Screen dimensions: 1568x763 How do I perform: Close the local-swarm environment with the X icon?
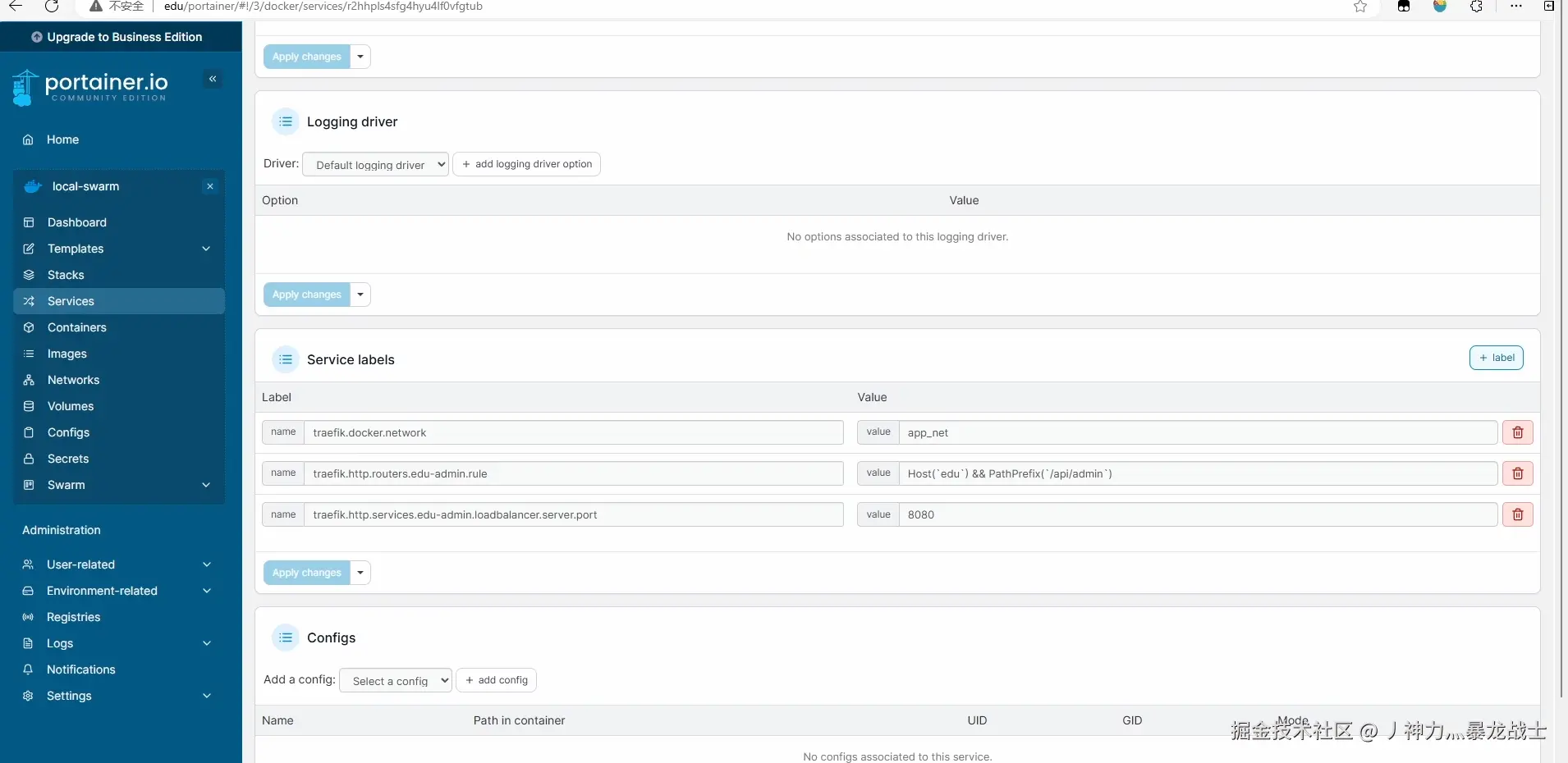coord(210,186)
